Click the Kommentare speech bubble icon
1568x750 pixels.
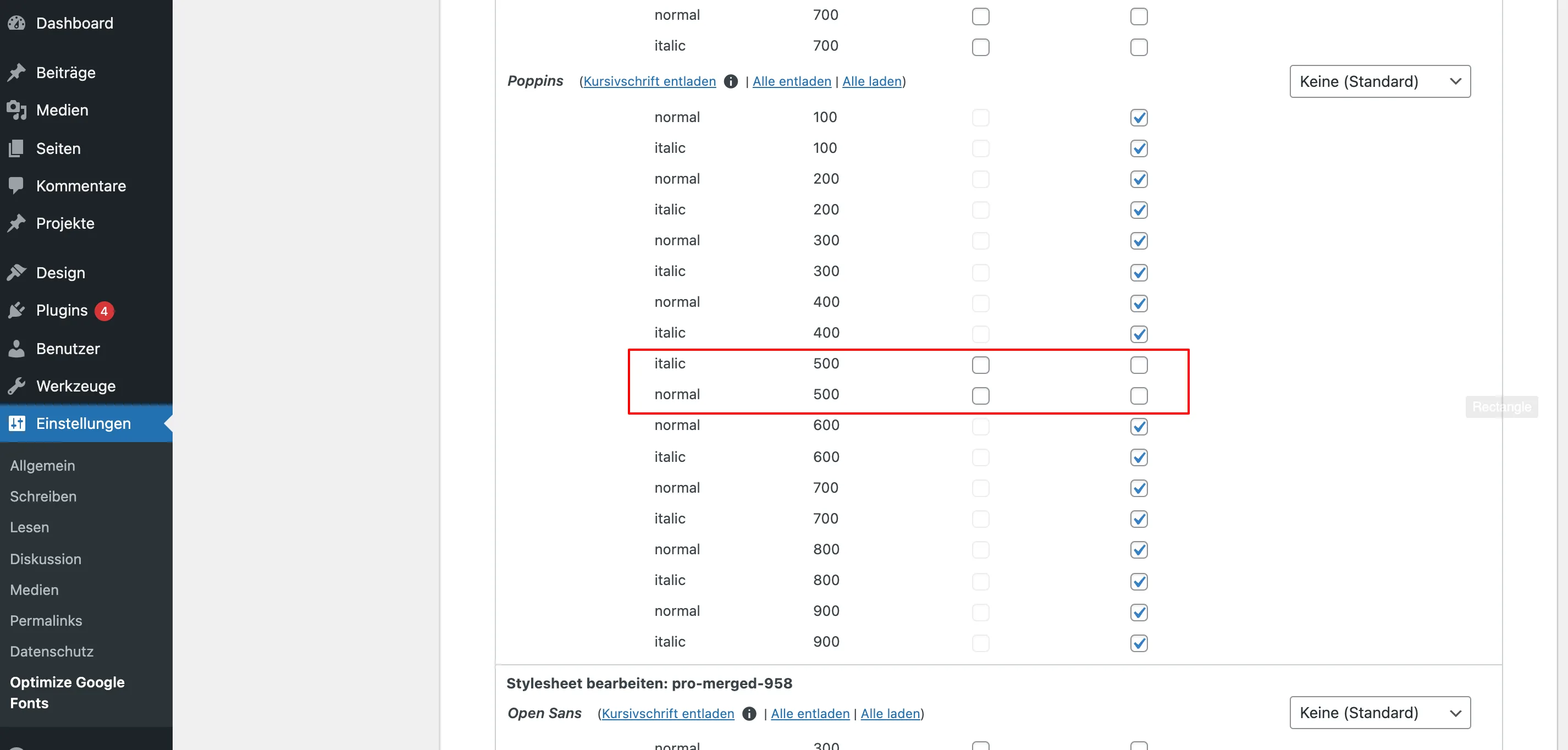point(16,185)
